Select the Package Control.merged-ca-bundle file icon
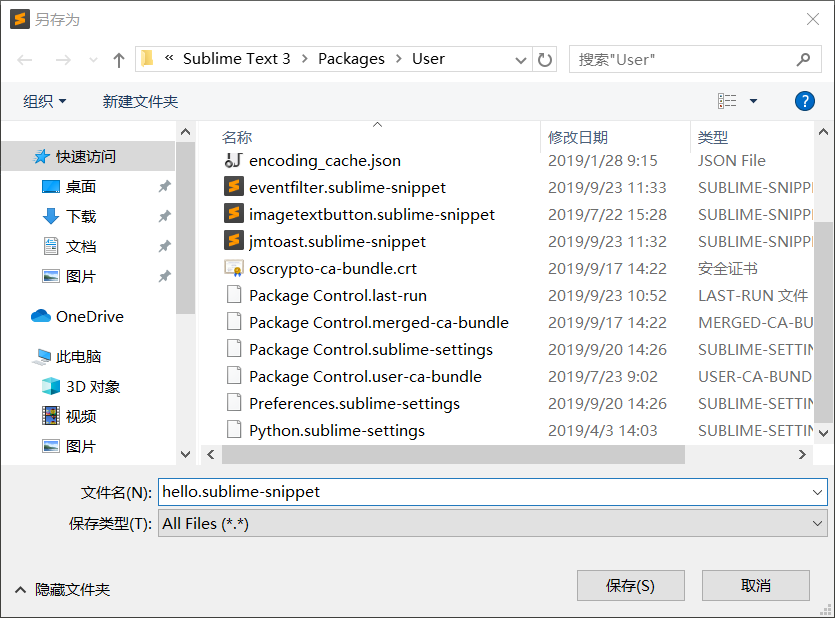This screenshot has width=835, height=618. pos(234,322)
